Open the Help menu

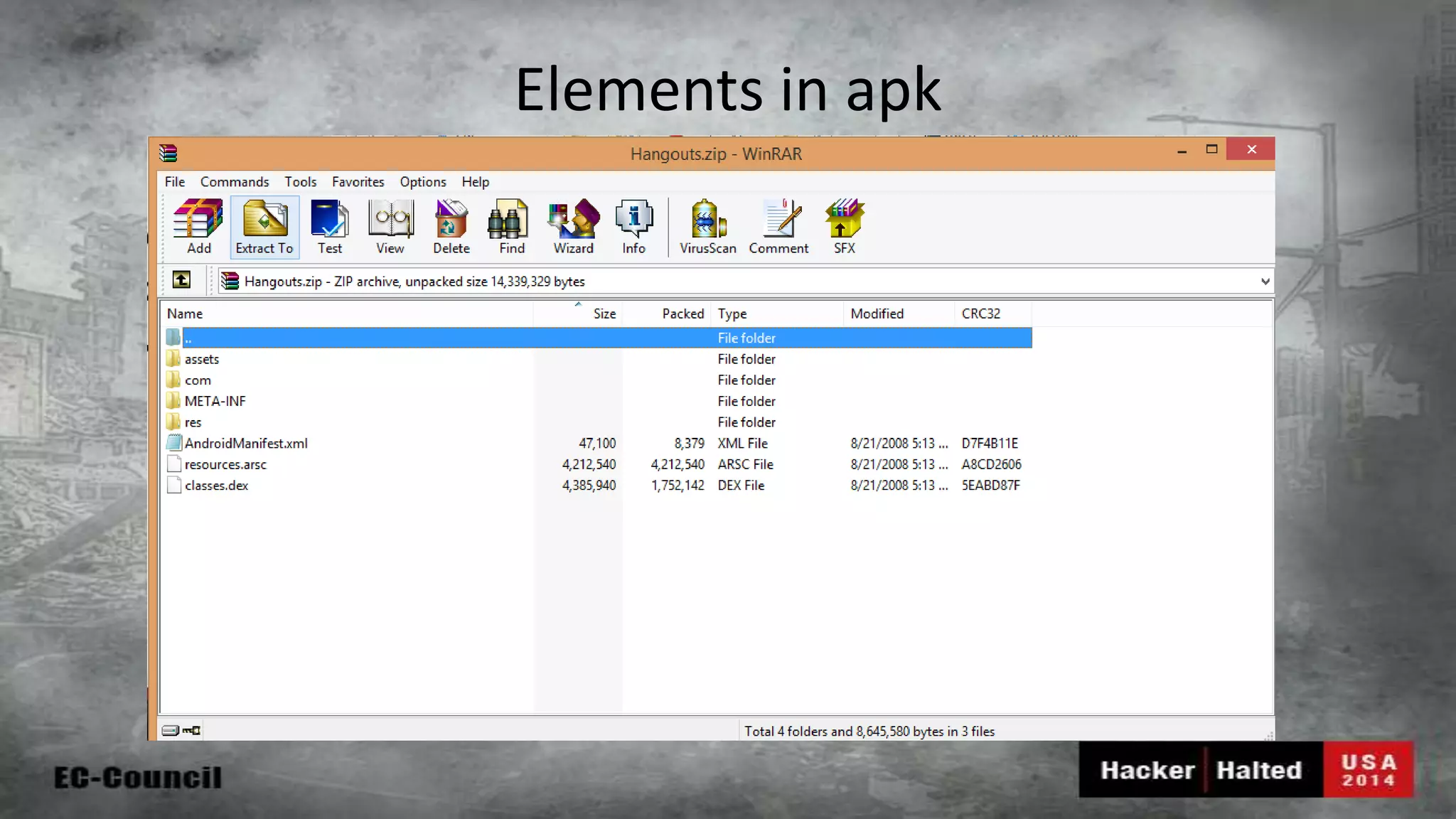(x=475, y=182)
